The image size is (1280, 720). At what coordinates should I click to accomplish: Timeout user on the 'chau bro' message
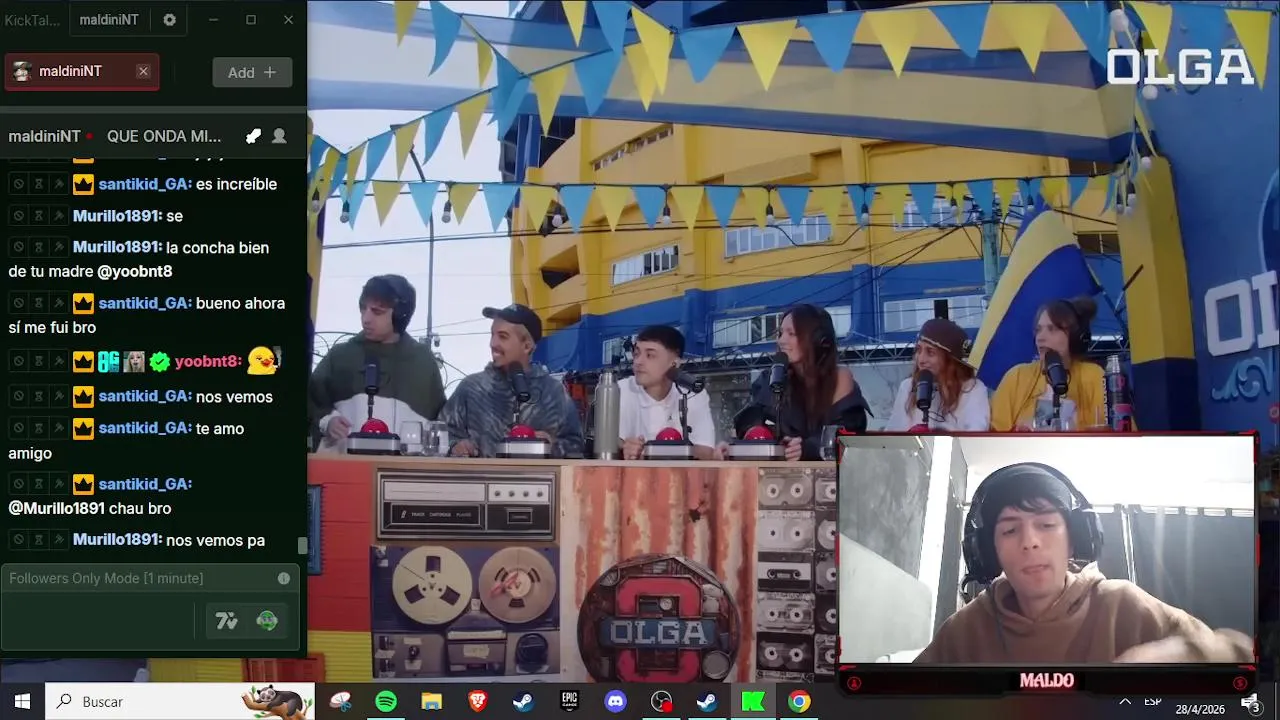click(38, 484)
